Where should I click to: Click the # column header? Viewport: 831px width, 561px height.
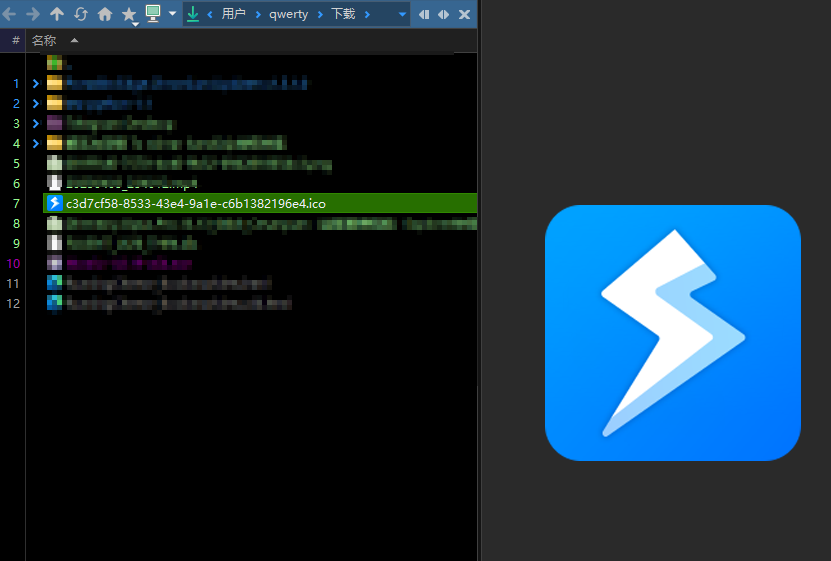15,40
